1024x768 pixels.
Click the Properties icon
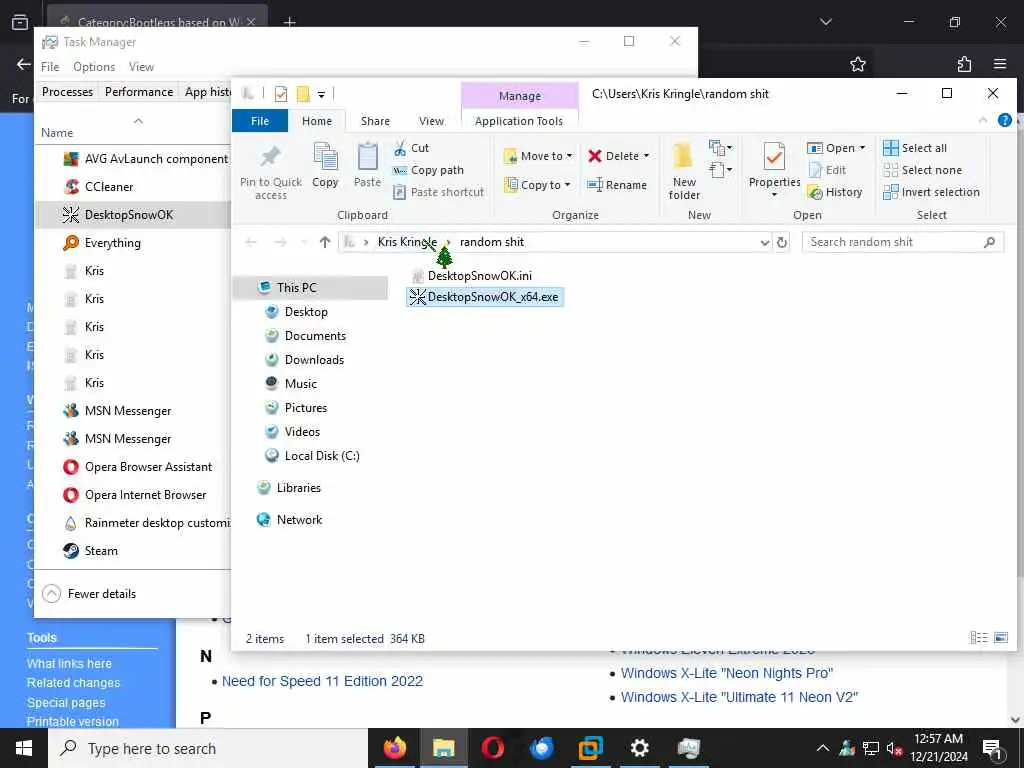click(774, 157)
